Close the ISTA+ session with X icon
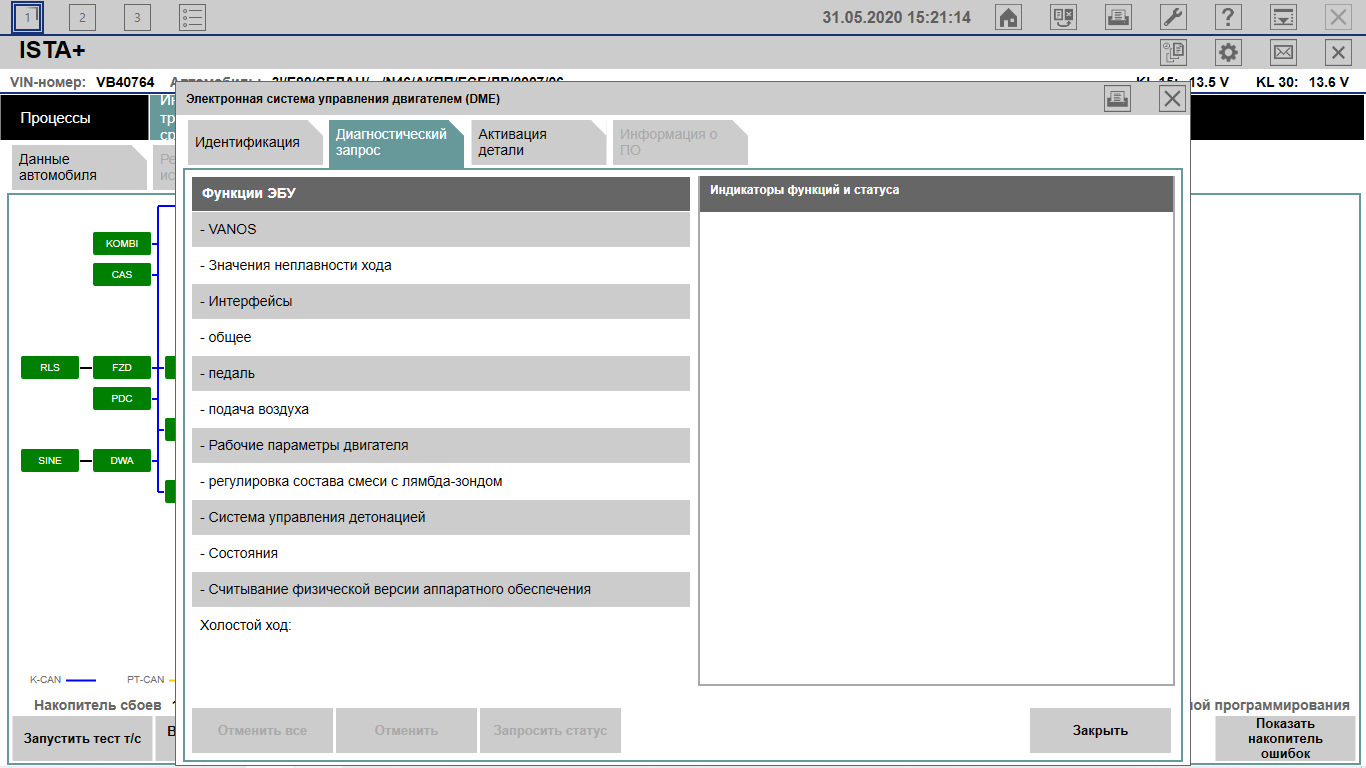The image size is (1366, 768). 1338,53
